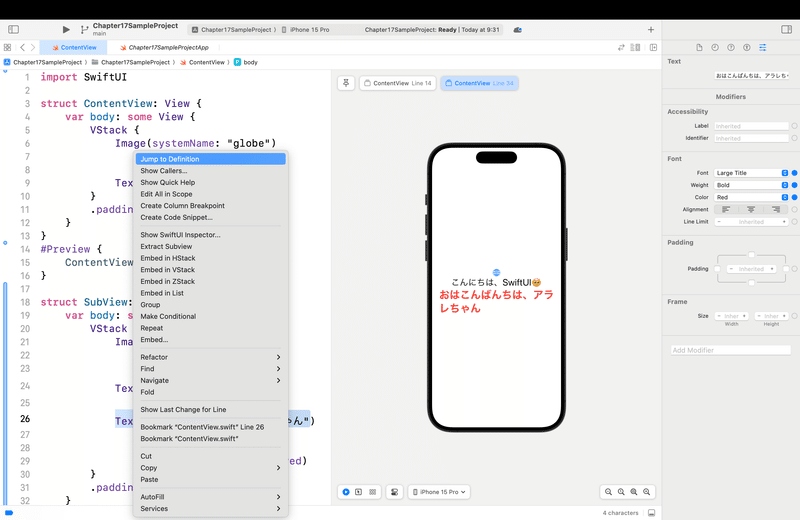800x520 pixels.
Task: Zoom out the preview canvas
Action: pyautogui.click(x=608, y=492)
